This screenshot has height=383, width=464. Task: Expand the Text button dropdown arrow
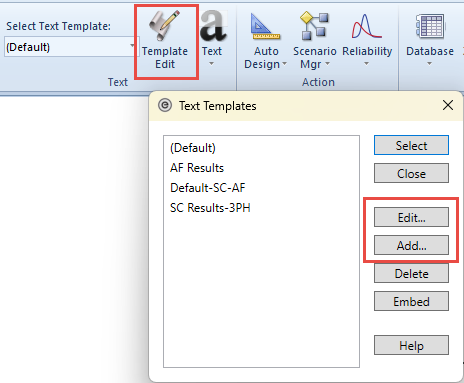[x=211, y=64]
